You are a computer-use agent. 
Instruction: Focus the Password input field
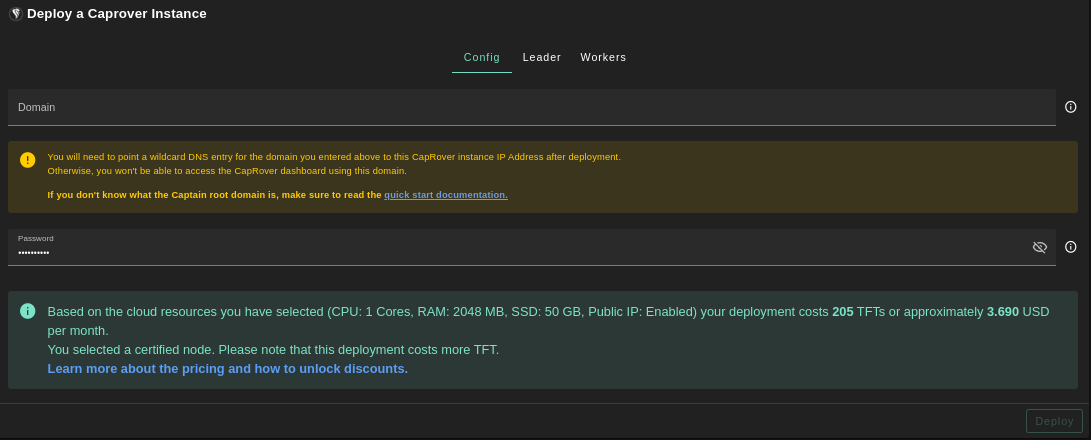tap(520, 252)
